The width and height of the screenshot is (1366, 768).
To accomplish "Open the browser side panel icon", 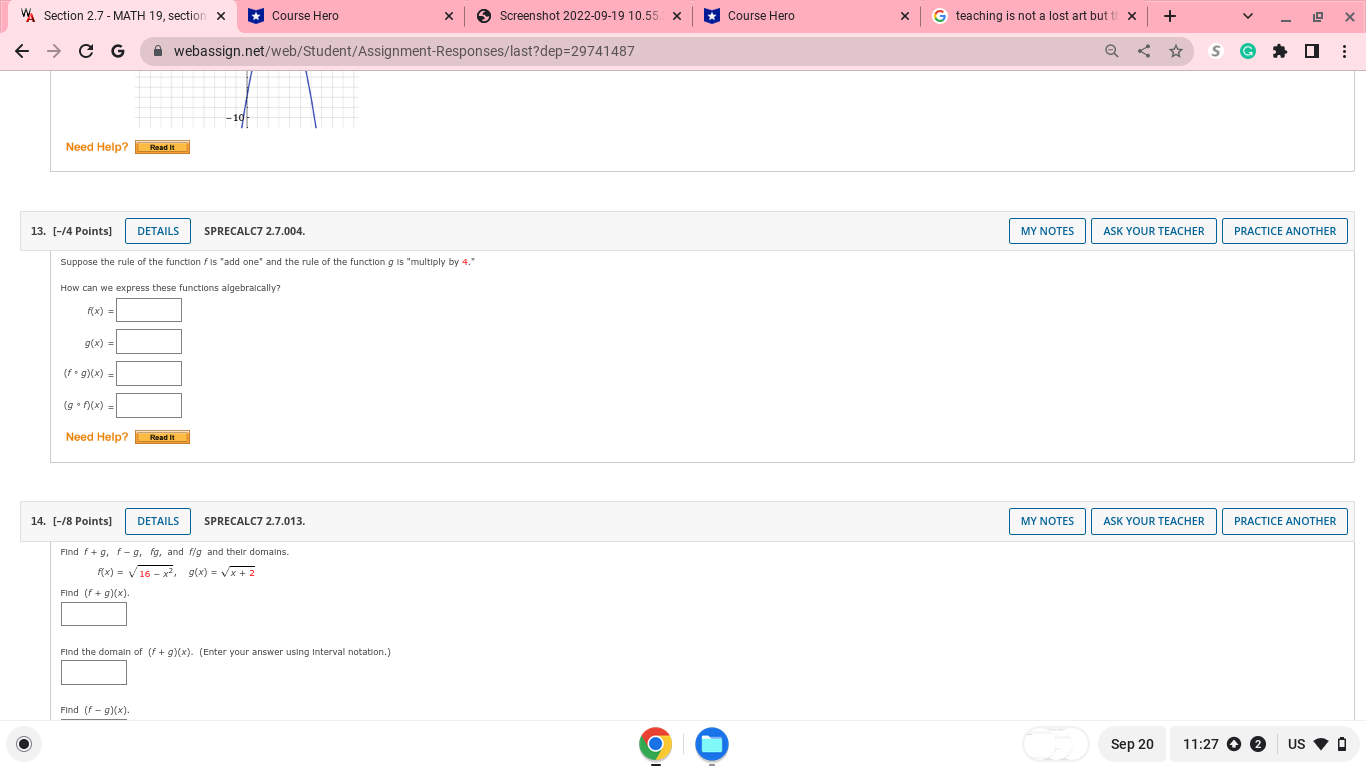I will point(1313,50).
